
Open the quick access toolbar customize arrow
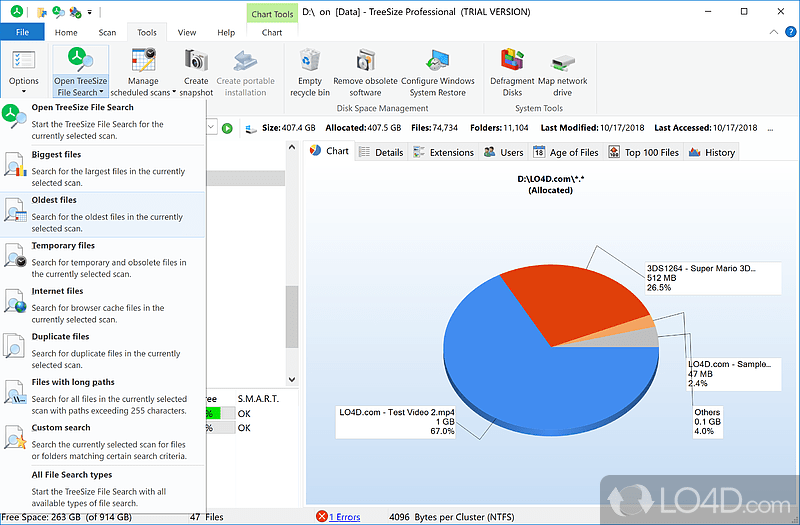click(x=90, y=12)
